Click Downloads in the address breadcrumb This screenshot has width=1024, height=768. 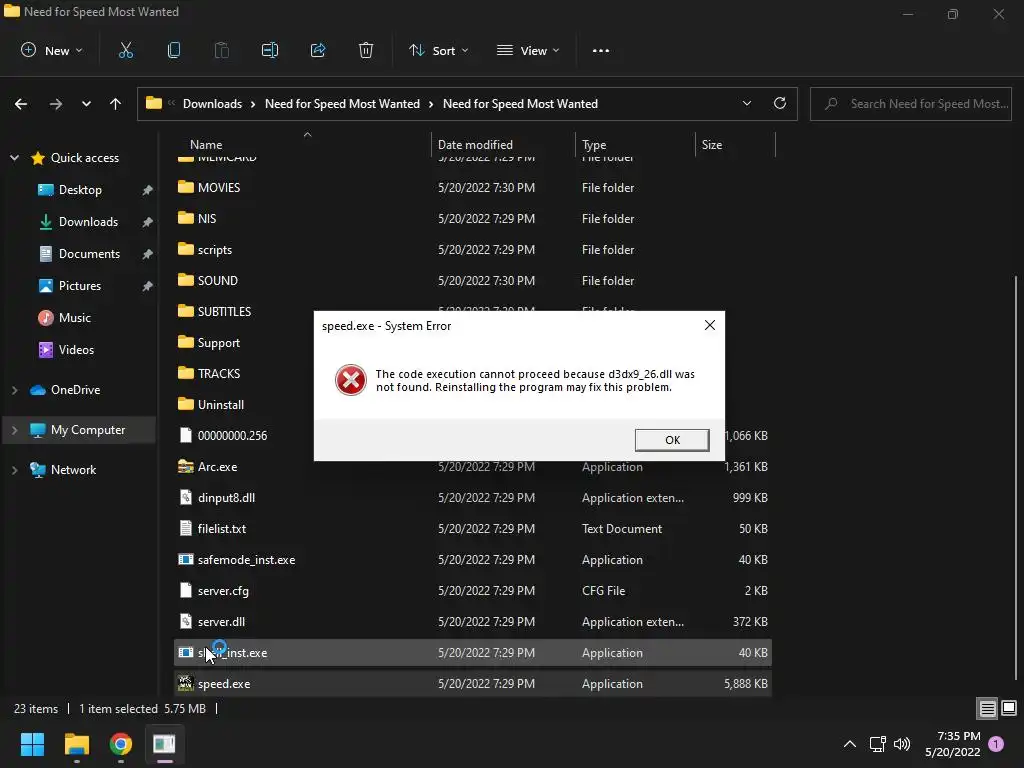click(x=212, y=104)
